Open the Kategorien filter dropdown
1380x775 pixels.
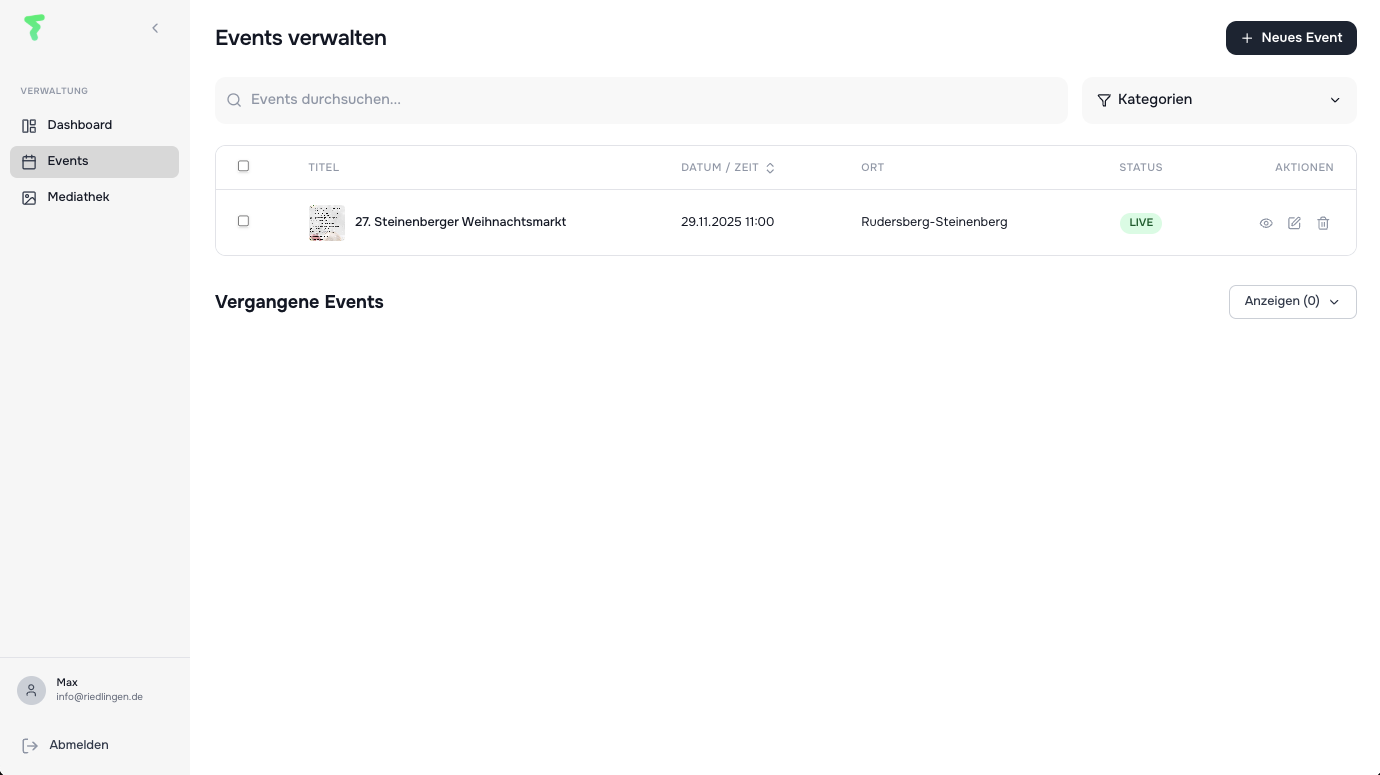(1218, 100)
